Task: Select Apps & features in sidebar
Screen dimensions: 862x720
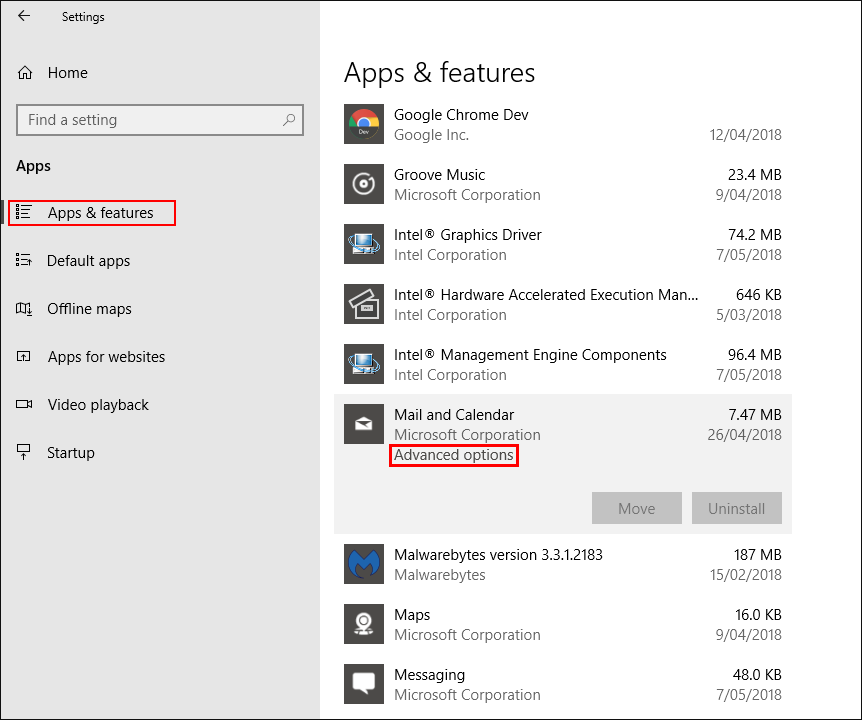Action: [x=101, y=213]
